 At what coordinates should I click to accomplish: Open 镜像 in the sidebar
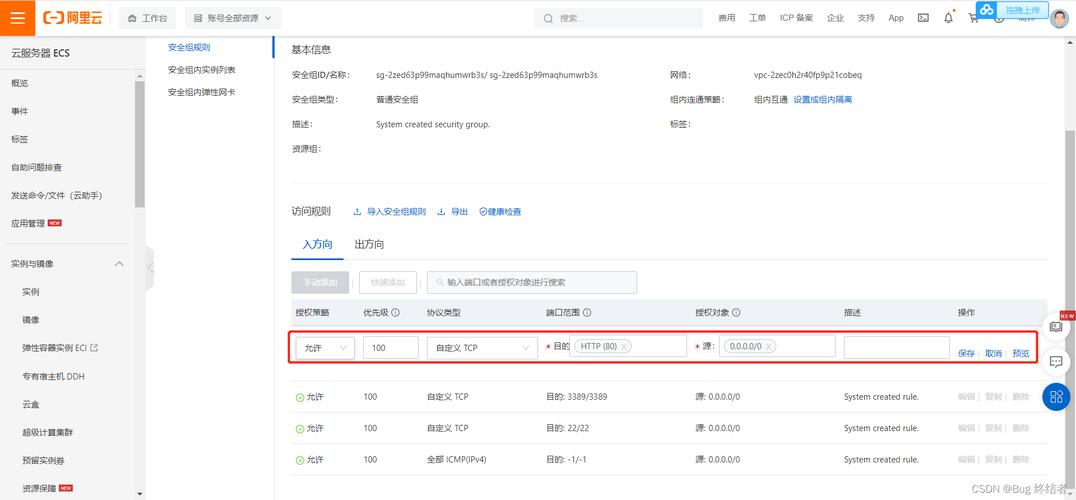click(x=31, y=320)
